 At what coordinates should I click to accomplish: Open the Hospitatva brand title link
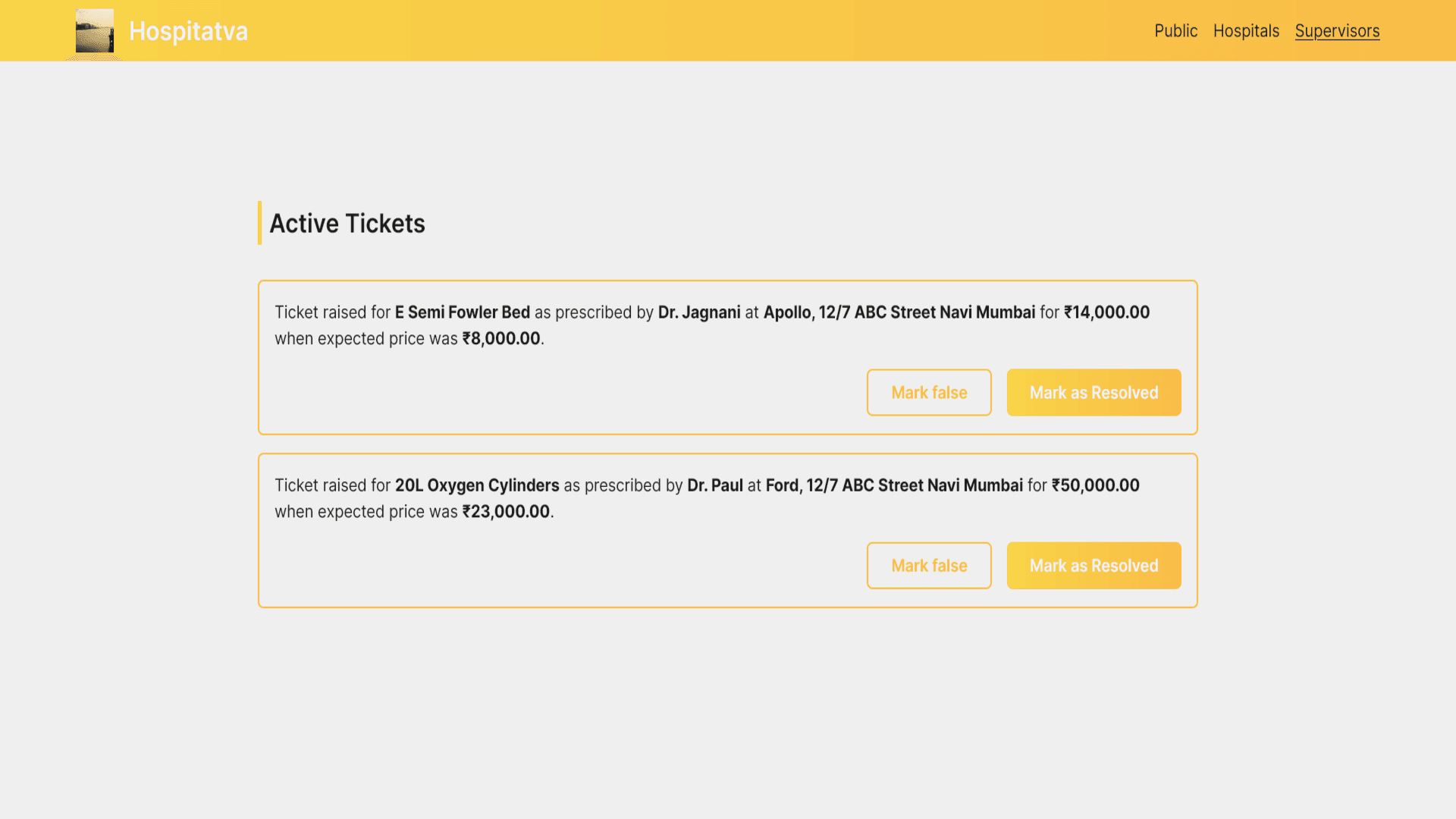[x=188, y=31]
